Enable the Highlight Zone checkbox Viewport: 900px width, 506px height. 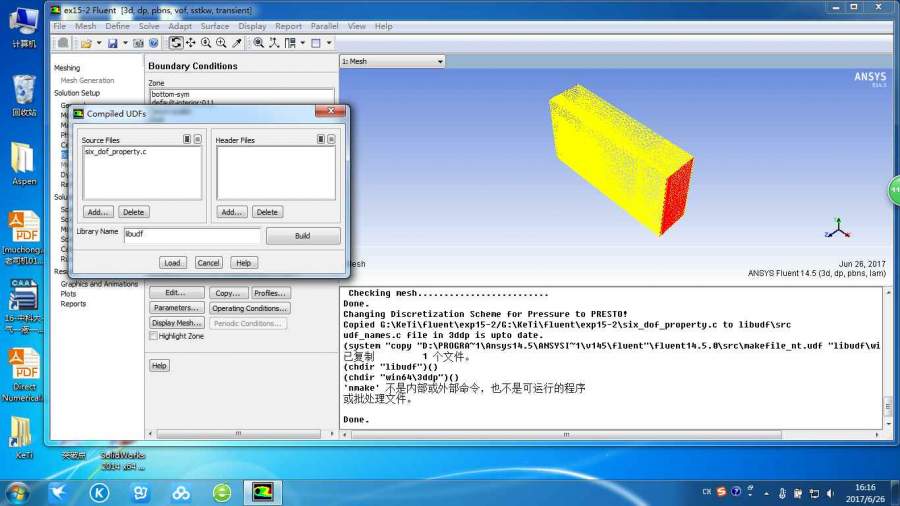tap(153, 336)
